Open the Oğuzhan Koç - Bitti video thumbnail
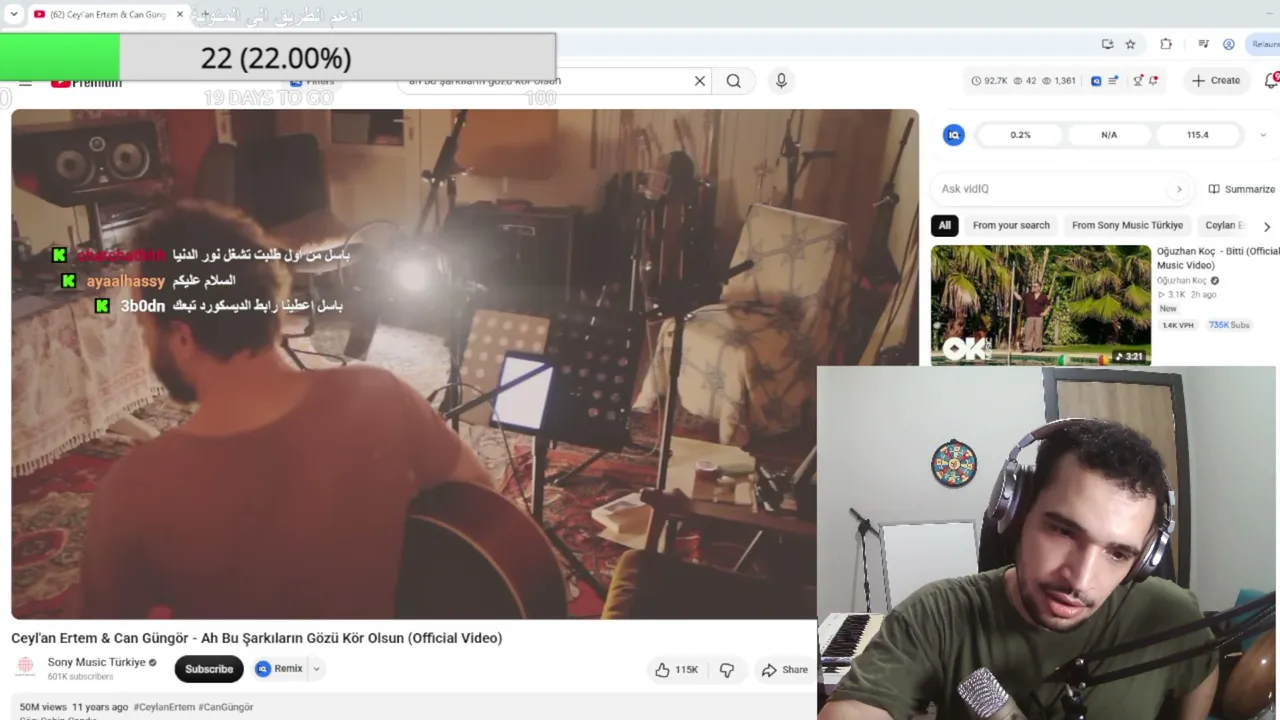This screenshot has width=1280, height=720. (x=1041, y=305)
